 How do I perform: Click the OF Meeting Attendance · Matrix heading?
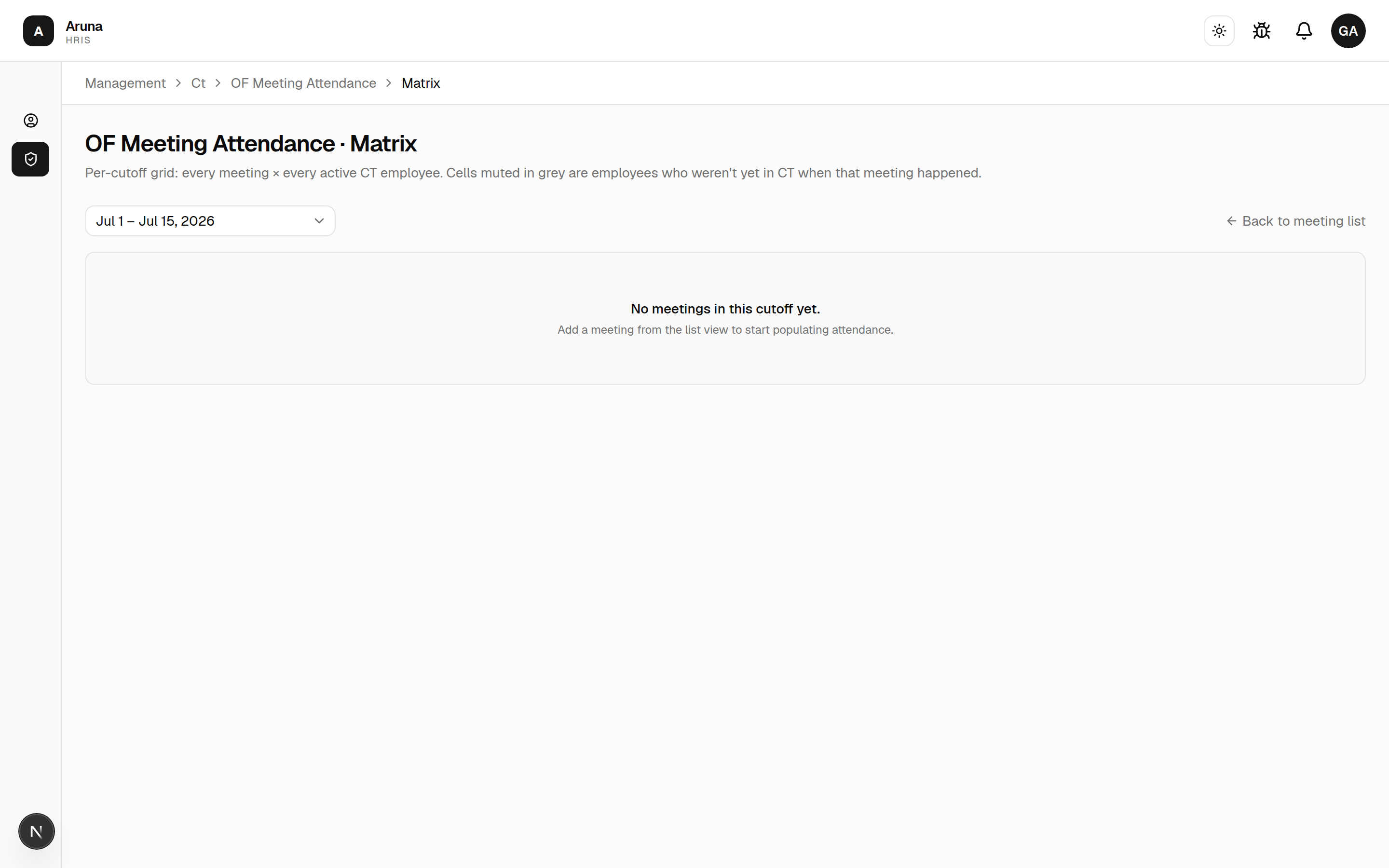[x=251, y=144]
